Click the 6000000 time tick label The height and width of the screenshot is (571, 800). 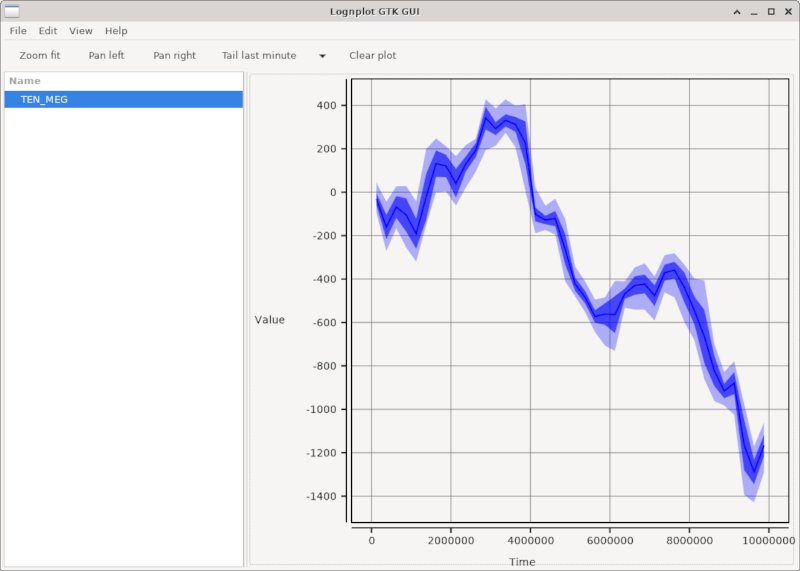coord(610,540)
